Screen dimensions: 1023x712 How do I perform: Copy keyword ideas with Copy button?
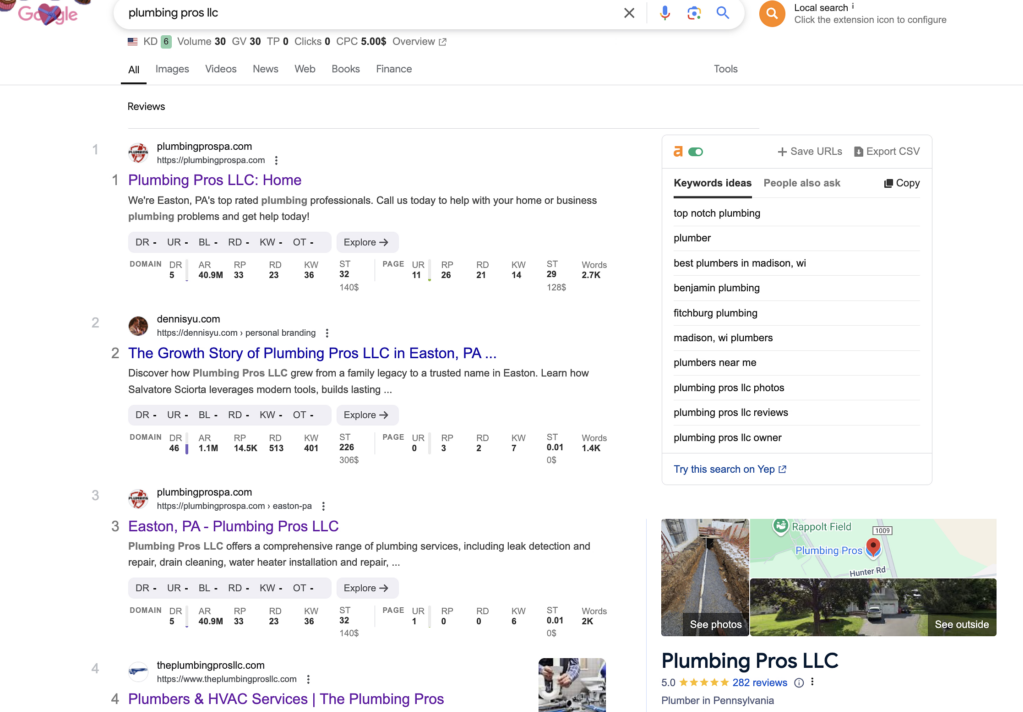pyautogui.click(x=902, y=183)
